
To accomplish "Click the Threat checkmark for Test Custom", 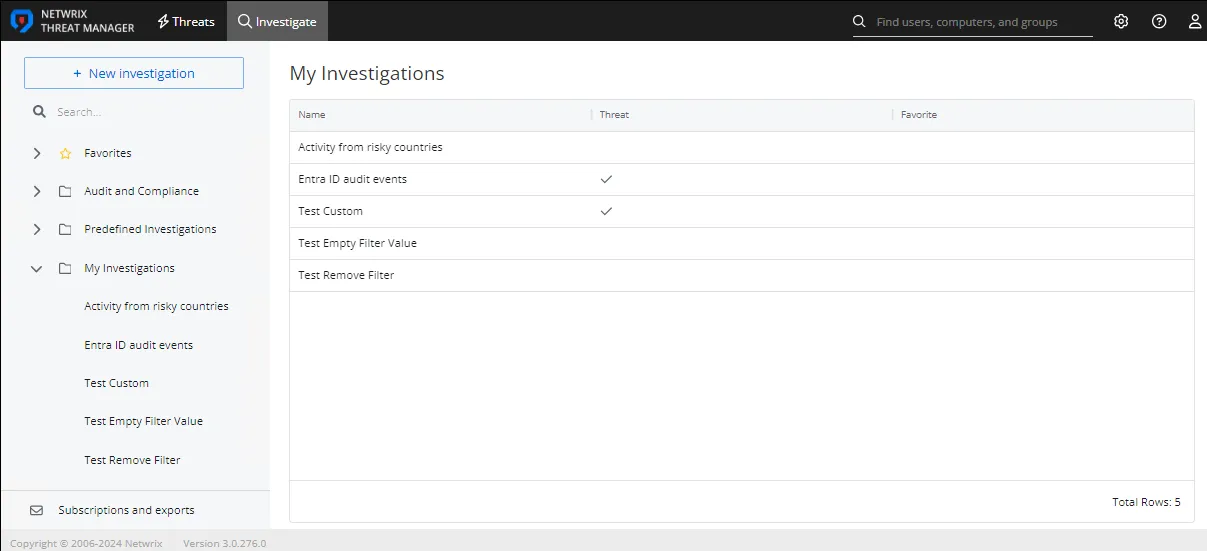I will (606, 211).
